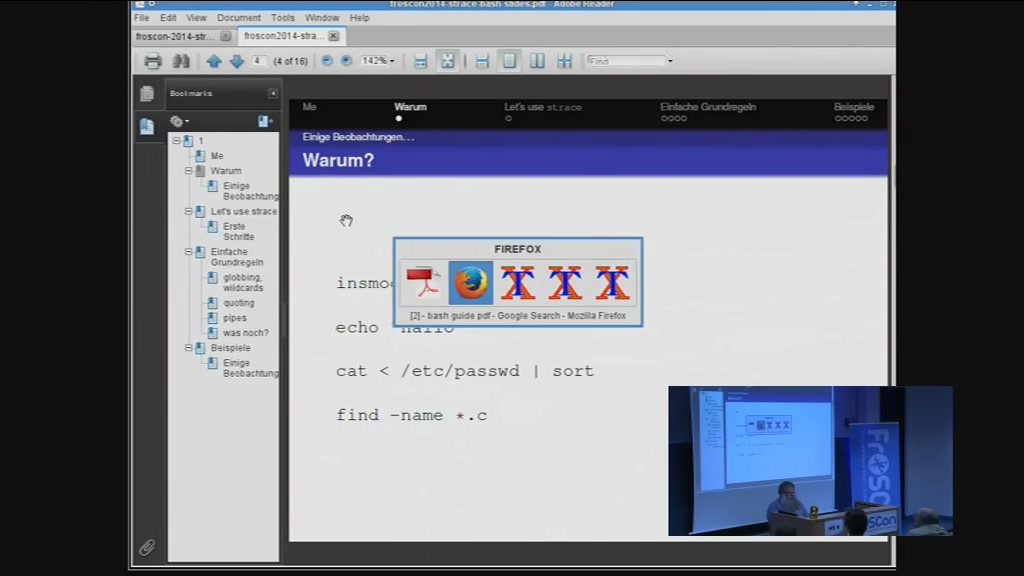Click the bookmark icon beside pipes
Viewport: 1024px width, 576px height.
pyautogui.click(x=213, y=317)
